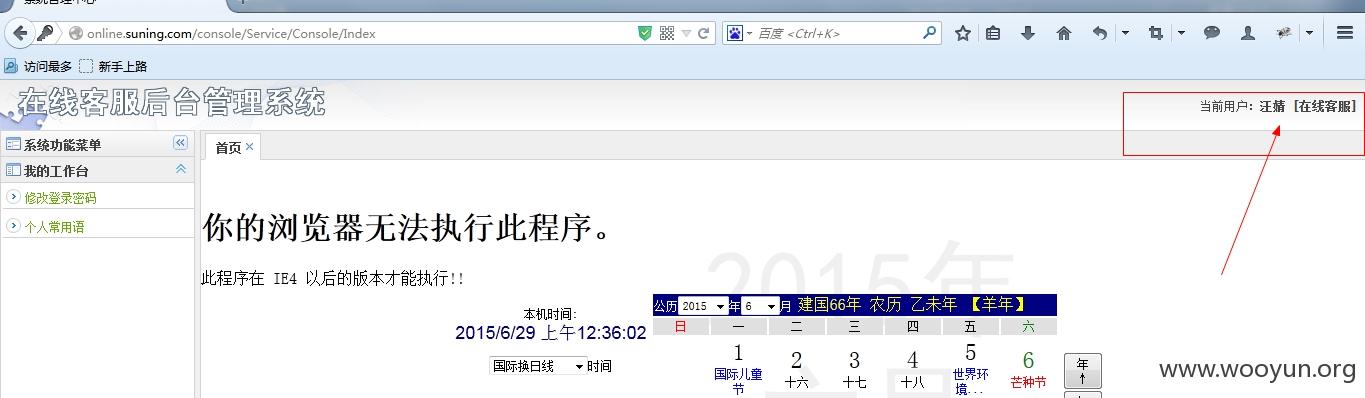Open 修改登录密码 menu item
1365x398 pixels.
60,198
